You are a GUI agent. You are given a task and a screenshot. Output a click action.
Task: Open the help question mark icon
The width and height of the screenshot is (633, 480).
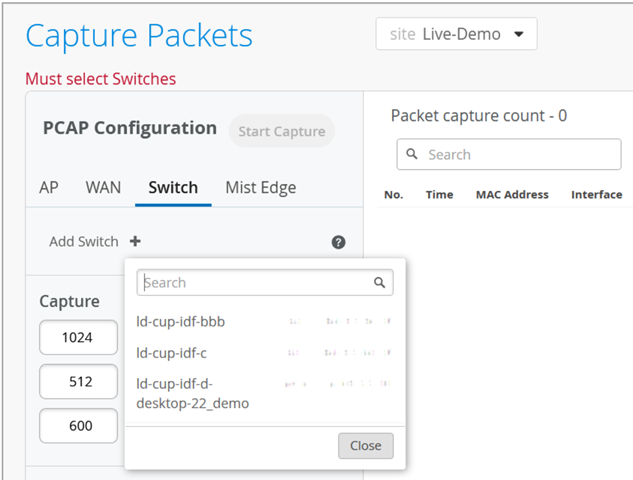click(338, 242)
